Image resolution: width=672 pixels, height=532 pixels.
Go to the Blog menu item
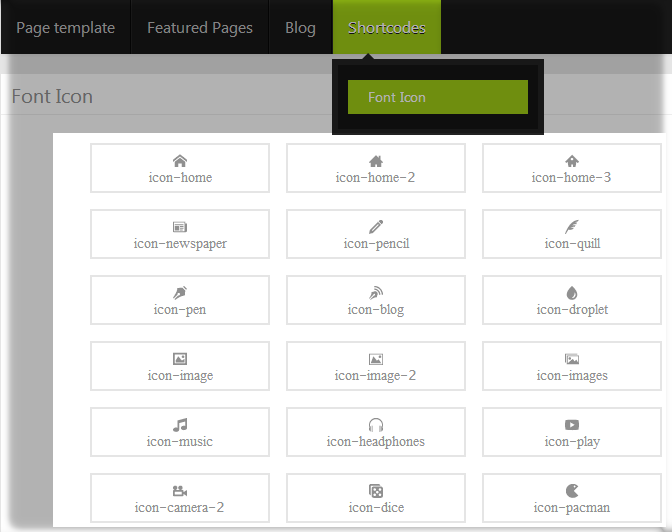[x=300, y=28]
